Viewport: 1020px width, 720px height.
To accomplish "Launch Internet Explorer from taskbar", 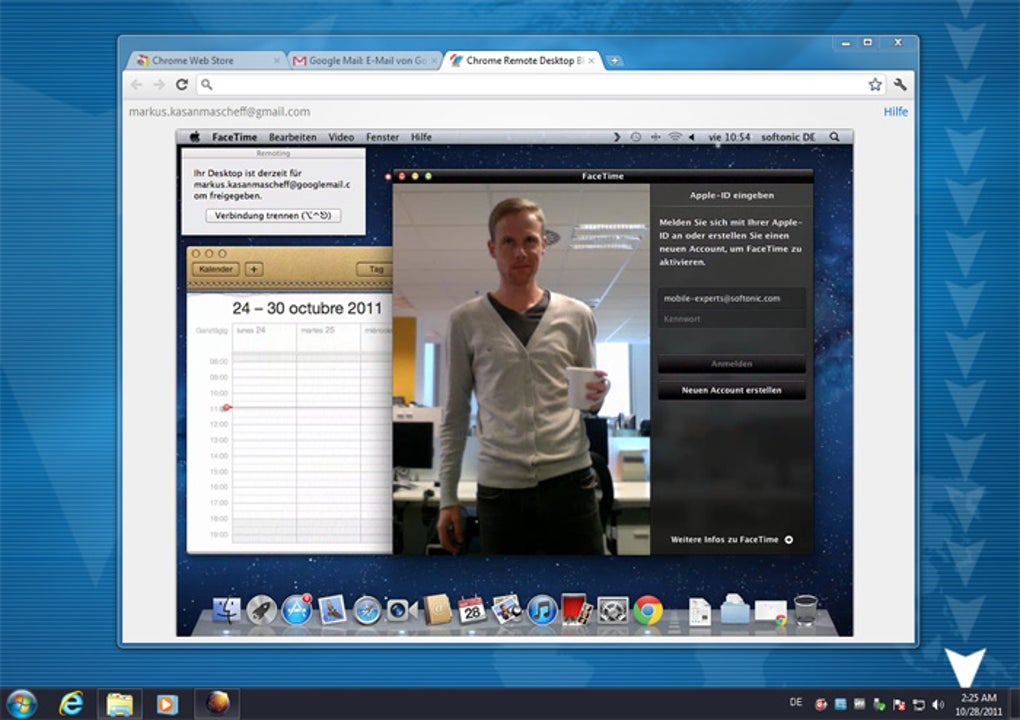I will point(70,703).
